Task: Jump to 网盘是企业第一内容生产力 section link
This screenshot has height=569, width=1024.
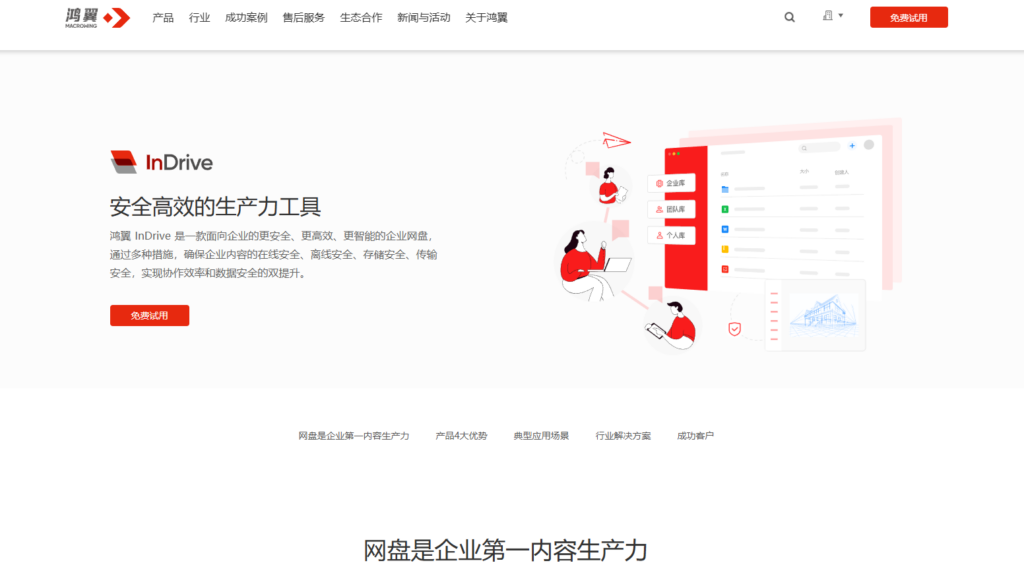Action: pos(354,436)
